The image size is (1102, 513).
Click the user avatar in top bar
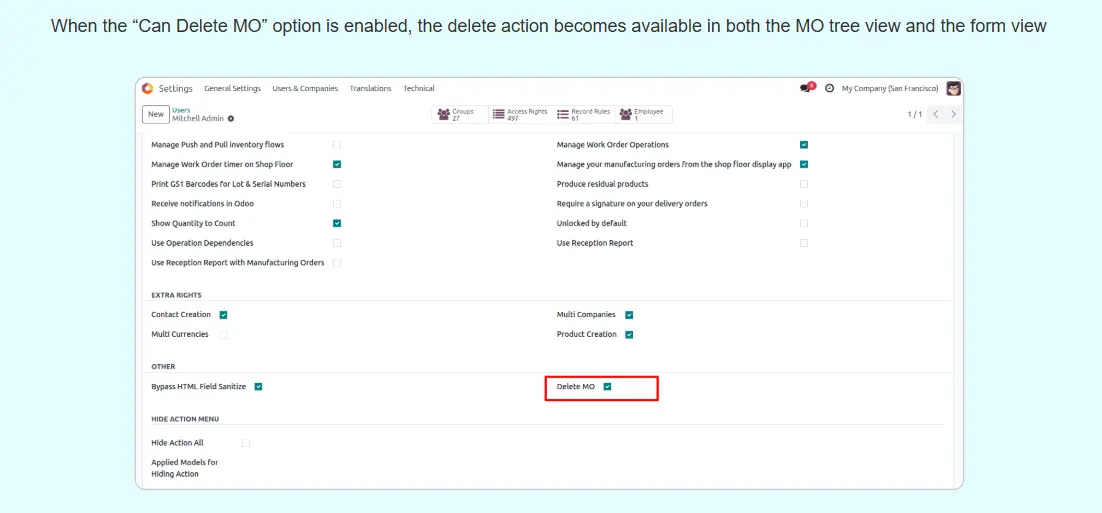[x=953, y=88]
